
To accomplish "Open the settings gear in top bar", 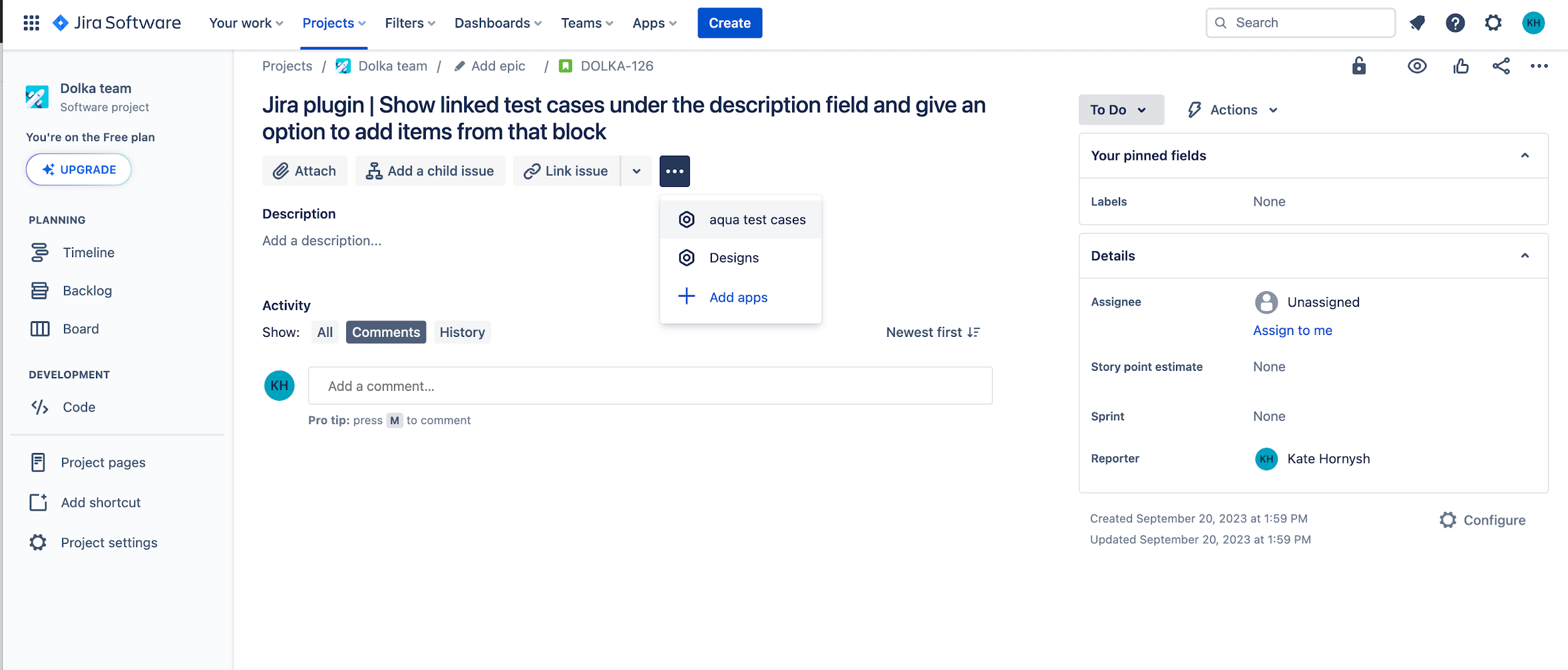I will click(x=1493, y=23).
